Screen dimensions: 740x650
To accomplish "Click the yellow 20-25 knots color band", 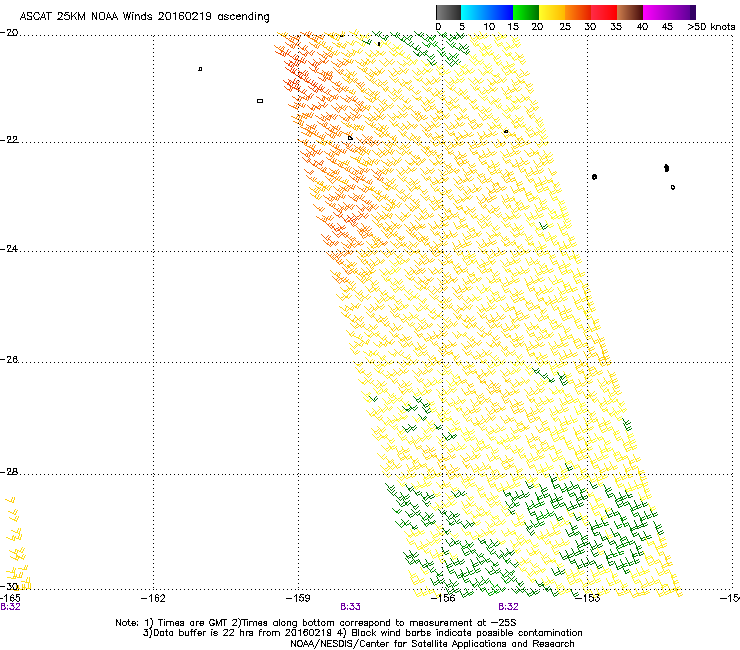I will coord(552,12).
